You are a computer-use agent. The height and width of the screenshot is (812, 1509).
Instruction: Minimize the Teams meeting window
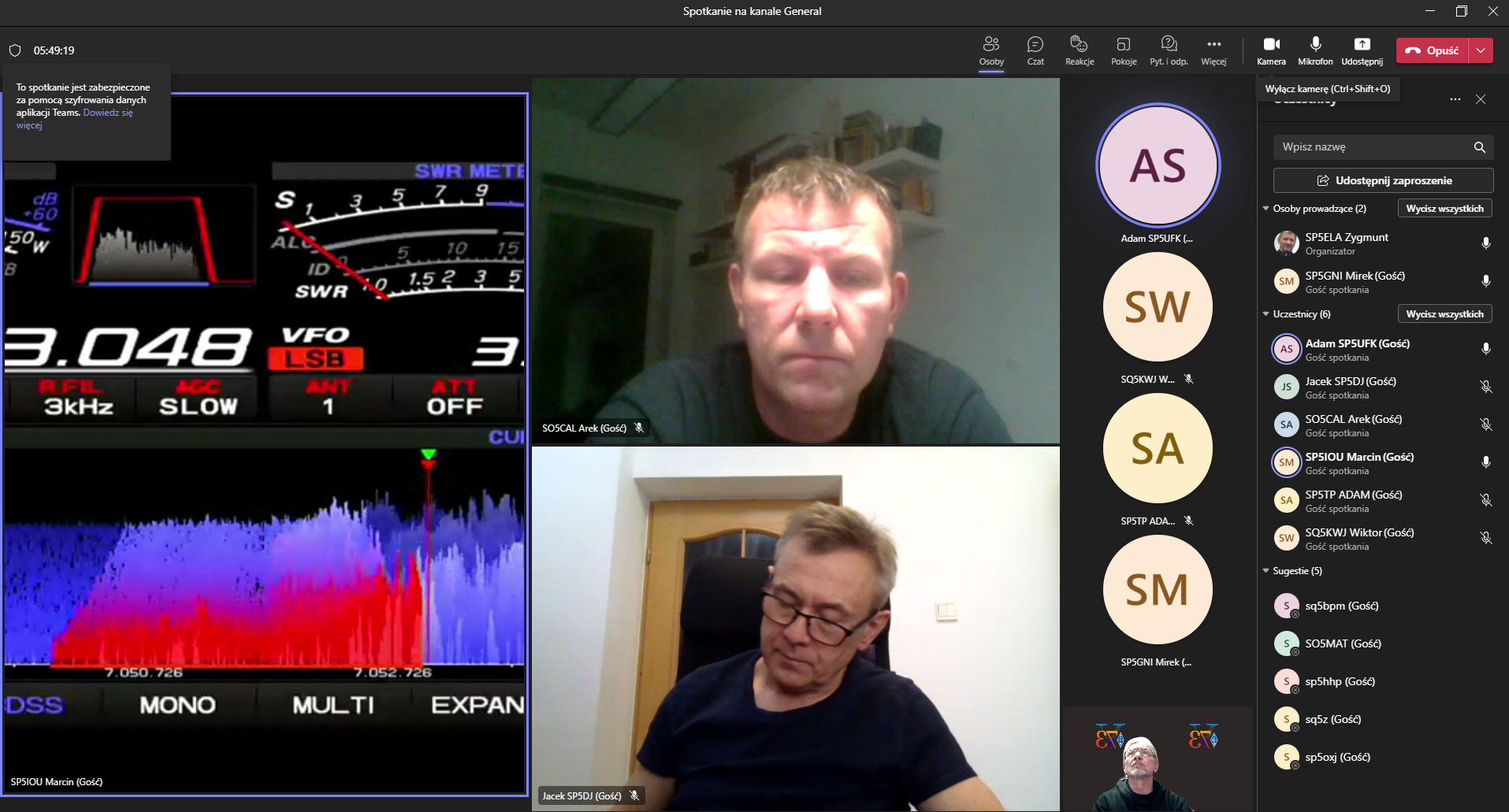1430,11
